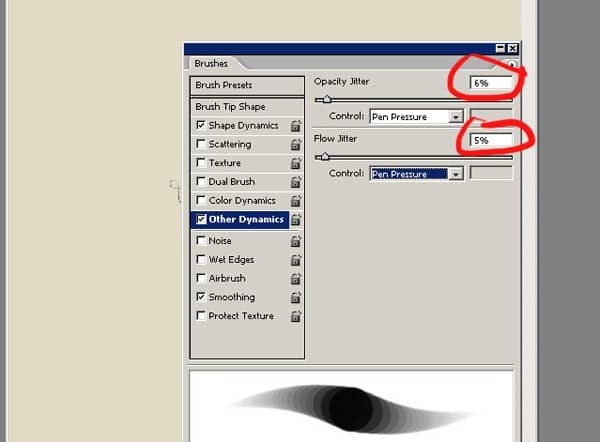The width and height of the screenshot is (600, 442).
Task: Toggle lock icon for Other Dynamics
Action: click(x=296, y=219)
